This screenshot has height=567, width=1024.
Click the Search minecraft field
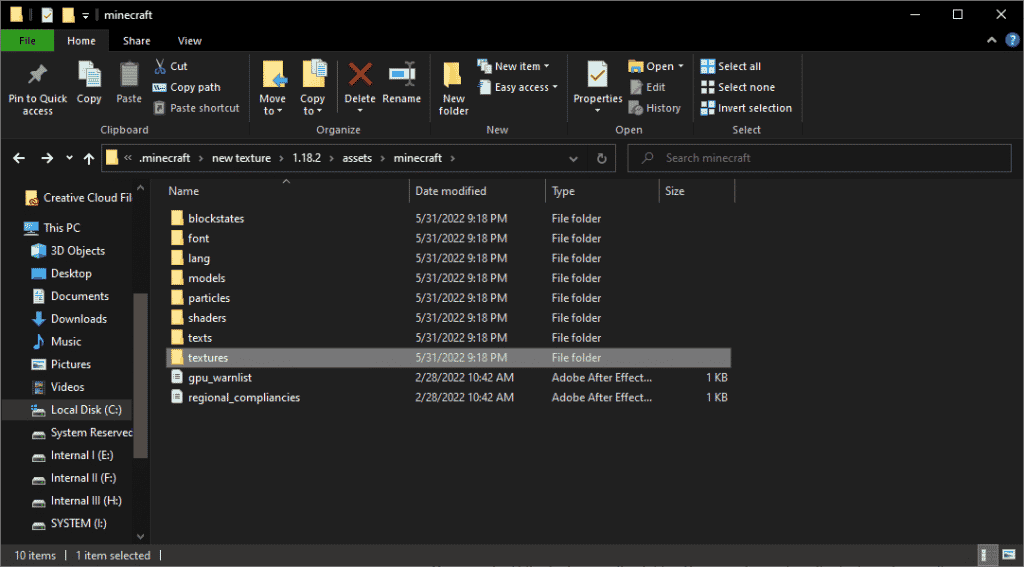pyautogui.click(x=819, y=158)
